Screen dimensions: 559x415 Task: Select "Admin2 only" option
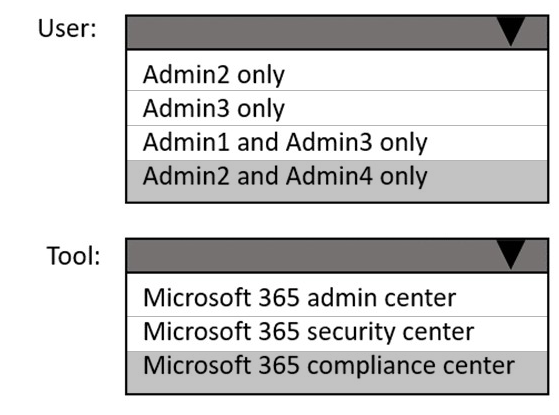click(x=337, y=74)
